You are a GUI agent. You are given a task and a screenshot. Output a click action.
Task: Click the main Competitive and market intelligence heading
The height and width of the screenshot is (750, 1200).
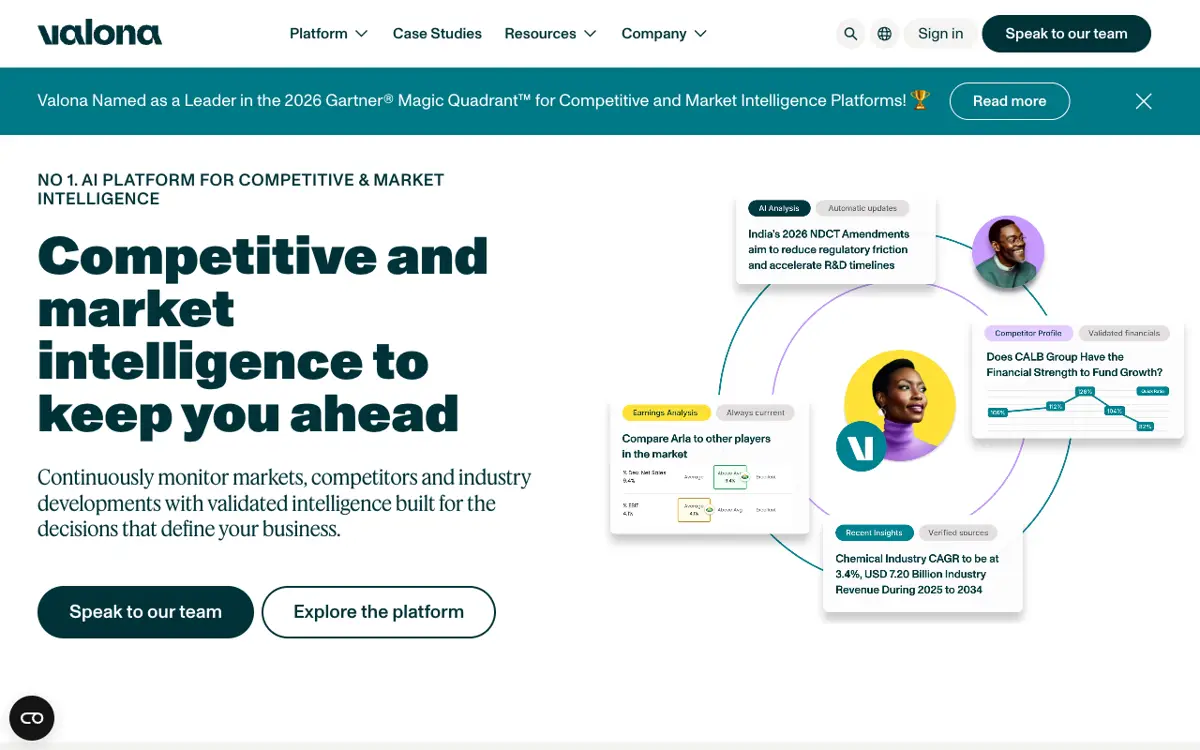[x=263, y=334]
